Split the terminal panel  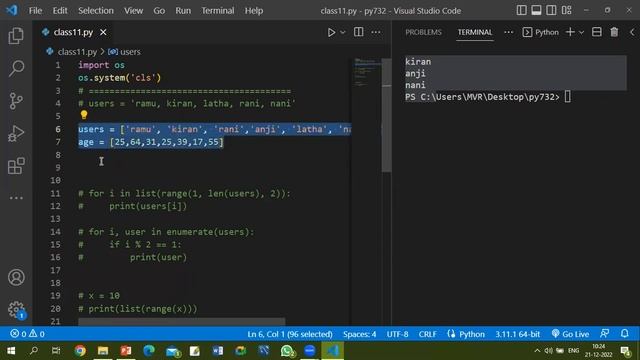point(597,32)
